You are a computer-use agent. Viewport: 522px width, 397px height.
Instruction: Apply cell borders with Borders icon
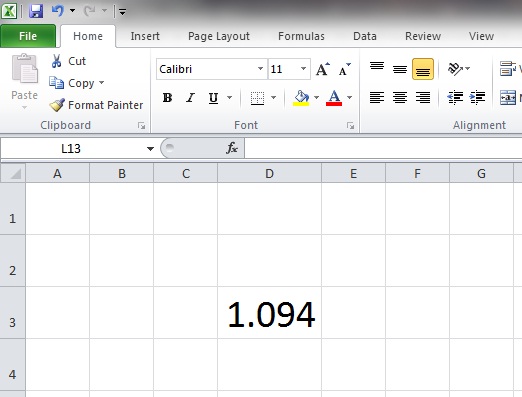257,98
